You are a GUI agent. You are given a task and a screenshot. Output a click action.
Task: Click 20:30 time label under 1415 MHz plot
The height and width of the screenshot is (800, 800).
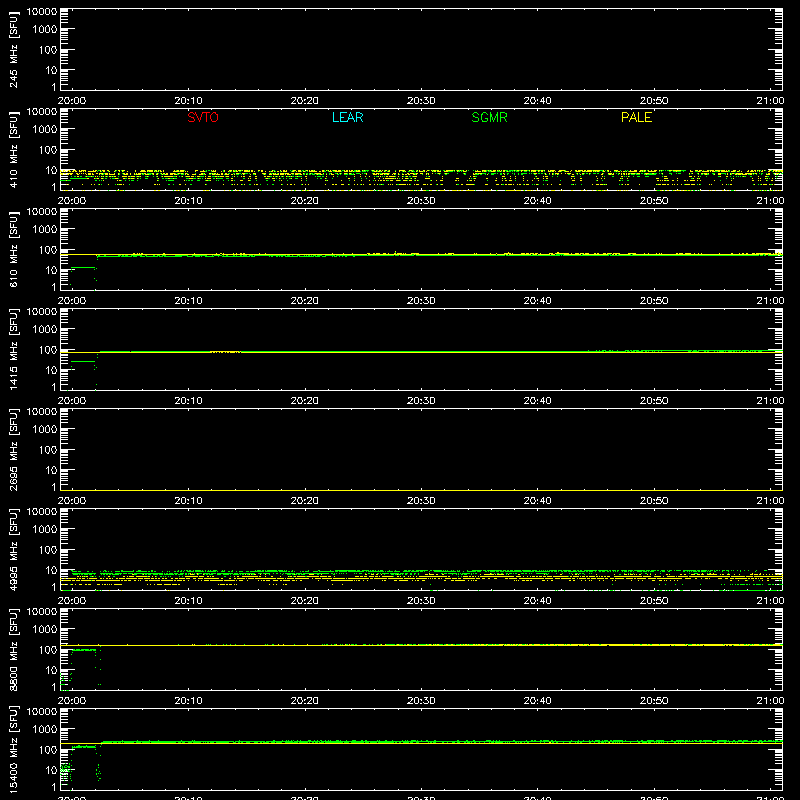(421, 401)
